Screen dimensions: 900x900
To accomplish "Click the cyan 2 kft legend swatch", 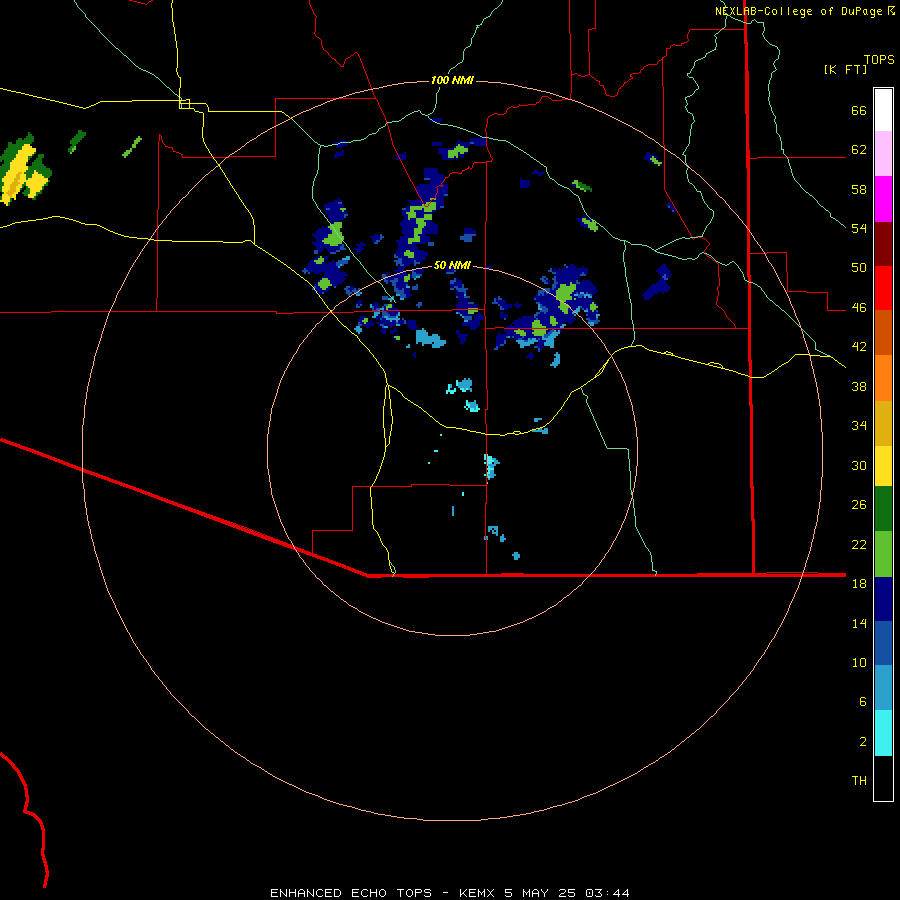I will pos(883,733).
